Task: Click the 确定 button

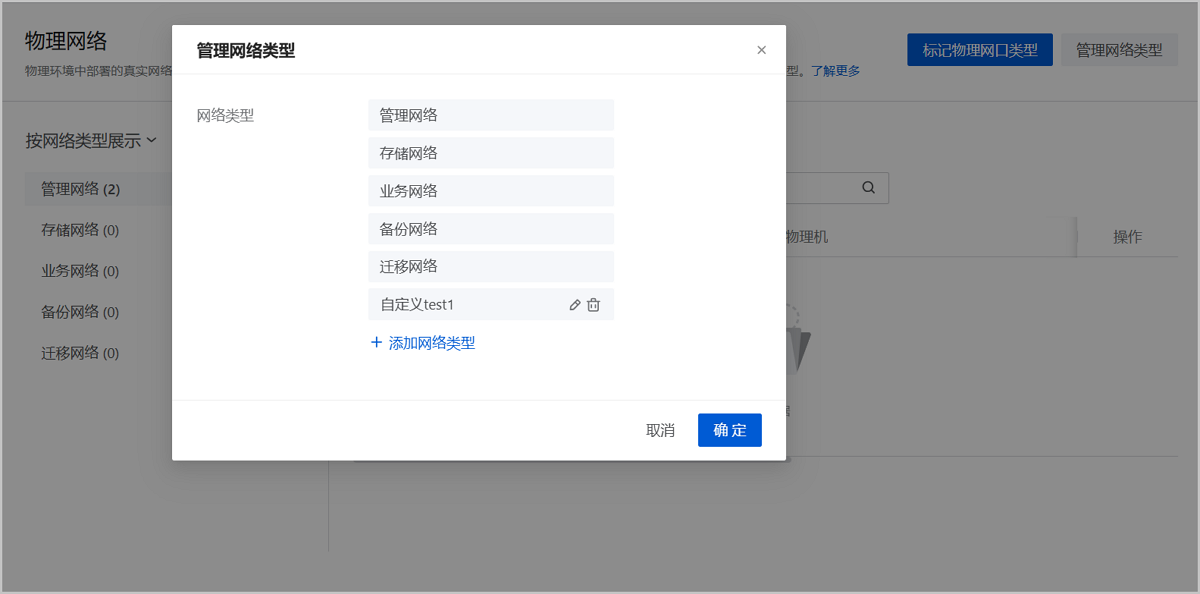Action: (729, 430)
